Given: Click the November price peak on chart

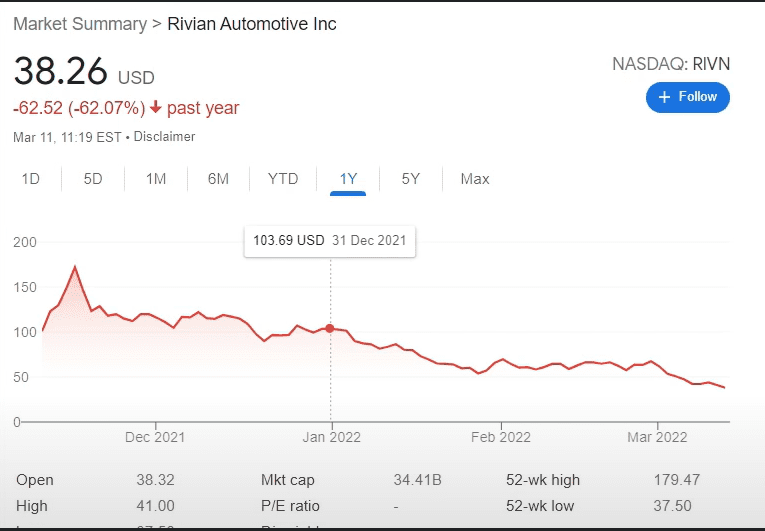Looking at the screenshot, I should point(75,267).
